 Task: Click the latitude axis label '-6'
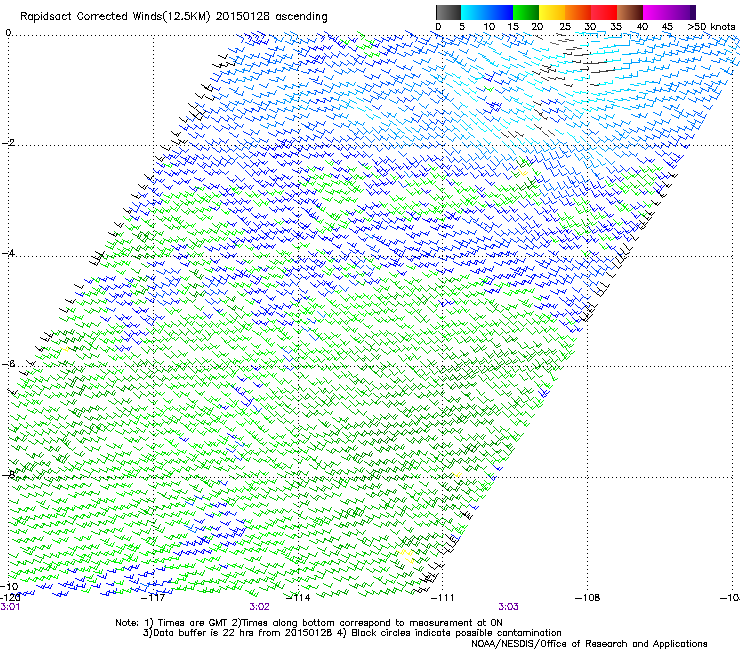pyautogui.click(x=8, y=363)
